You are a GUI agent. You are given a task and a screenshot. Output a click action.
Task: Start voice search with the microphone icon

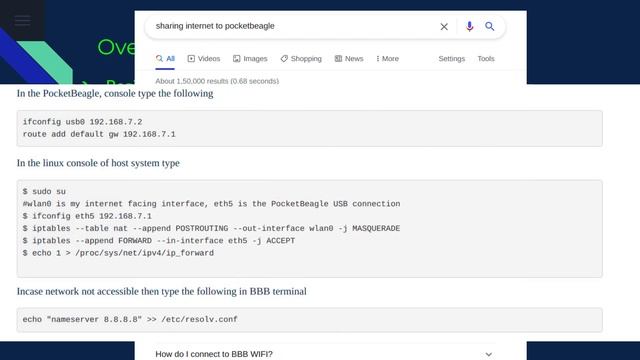469,26
